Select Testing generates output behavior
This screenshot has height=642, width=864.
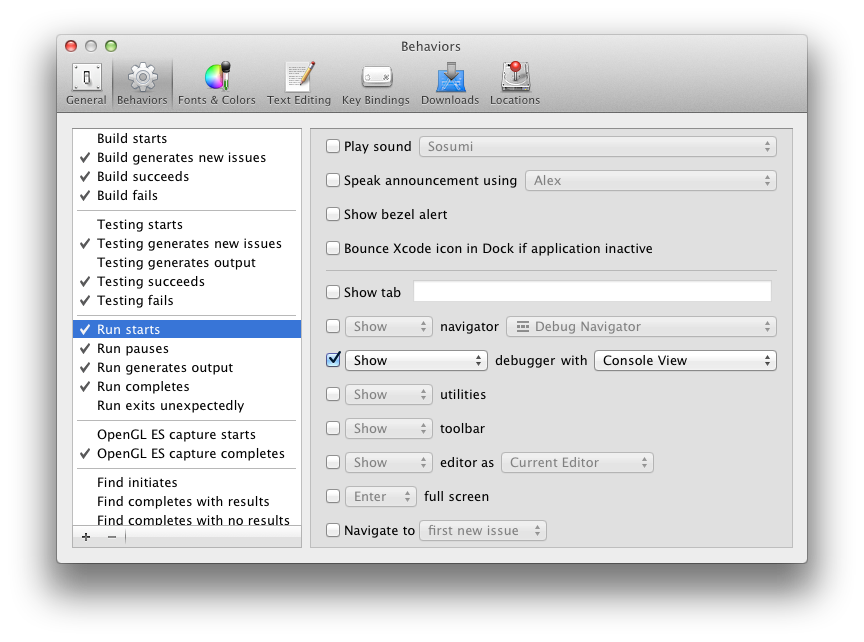187,263
